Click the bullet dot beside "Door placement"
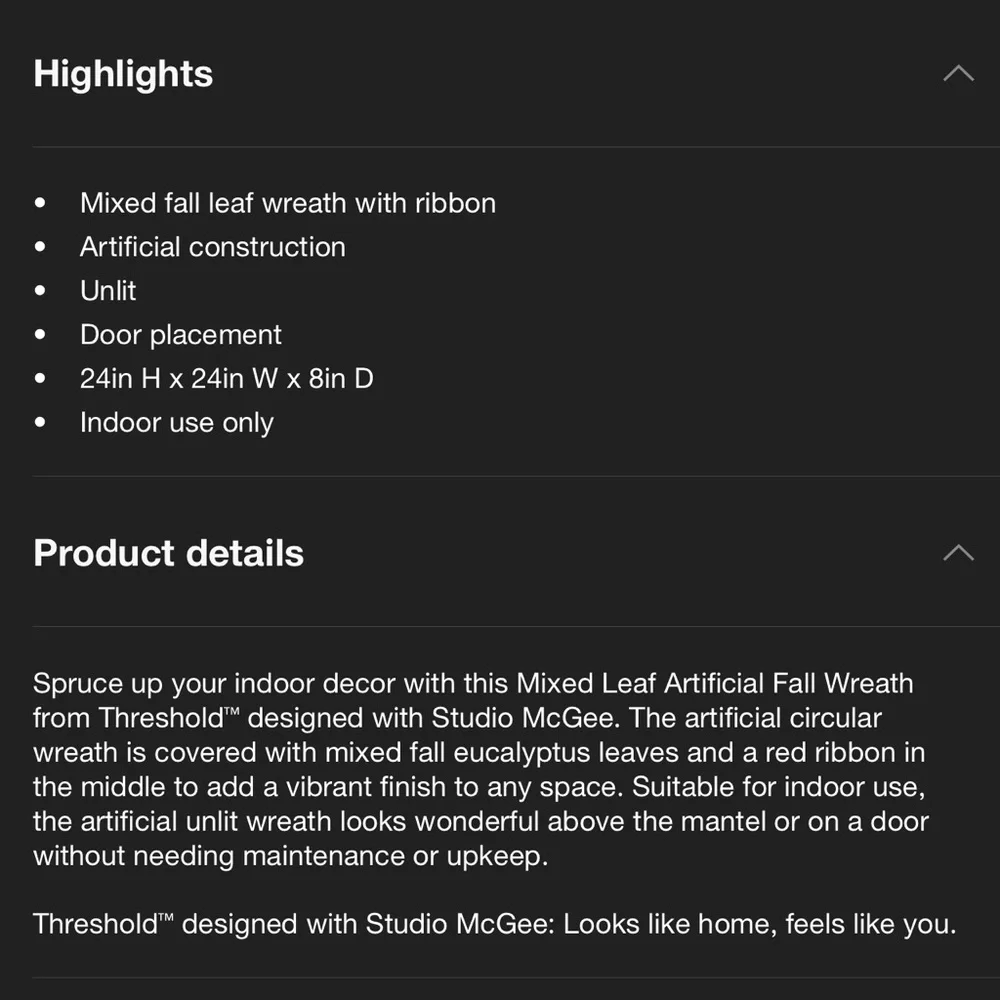 pyautogui.click(x=40, y=334)
